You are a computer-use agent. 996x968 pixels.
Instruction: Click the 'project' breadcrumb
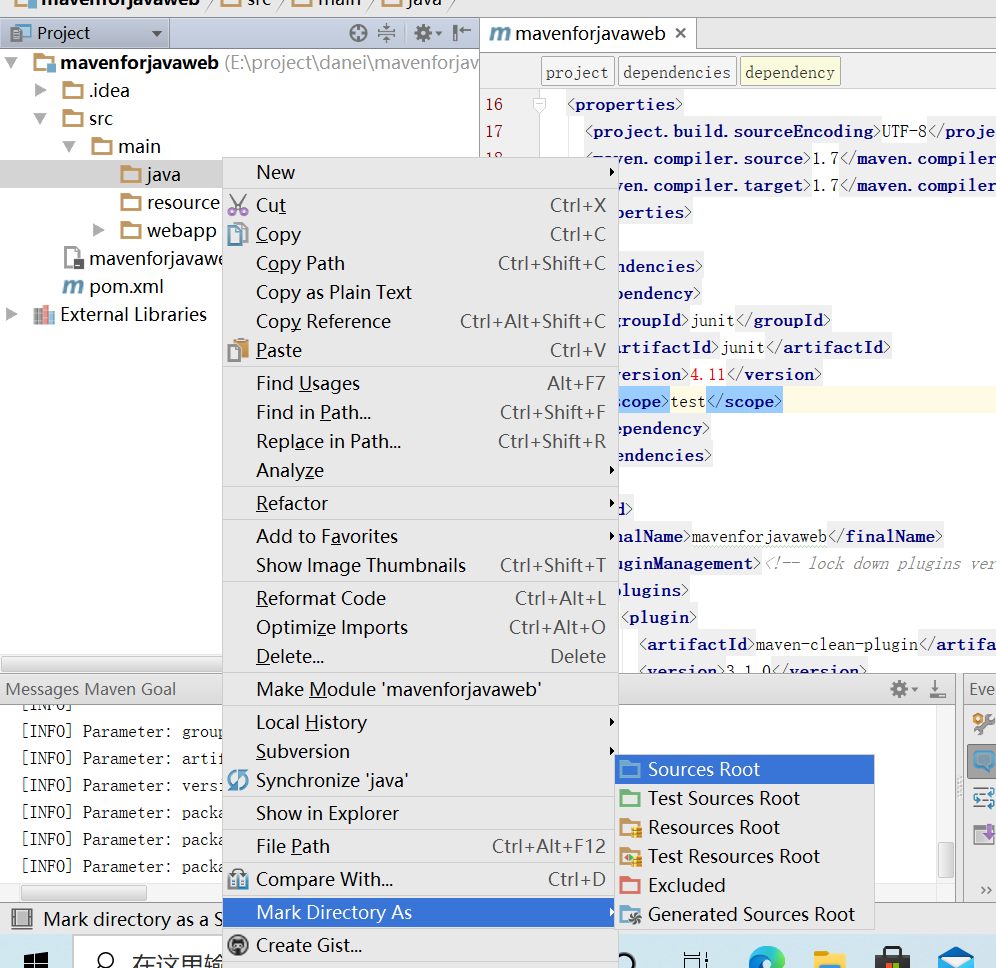[x=577, y=72]
